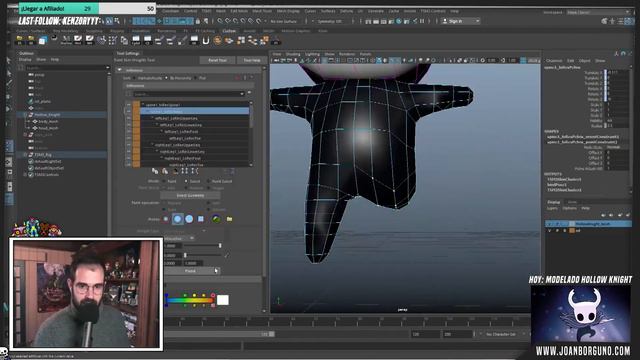Click the last image file brush profile icon
This screenshot has width=640, height=360.
click(216, 219)
